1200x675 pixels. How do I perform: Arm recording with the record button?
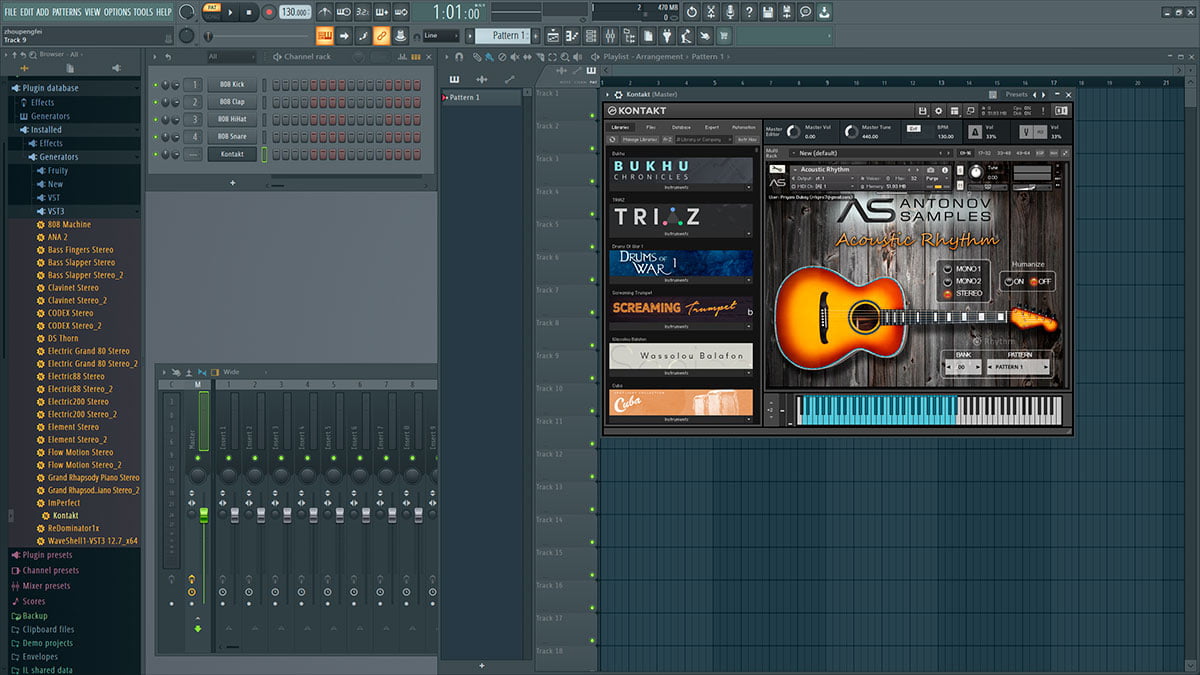click(x=269, y=12)
